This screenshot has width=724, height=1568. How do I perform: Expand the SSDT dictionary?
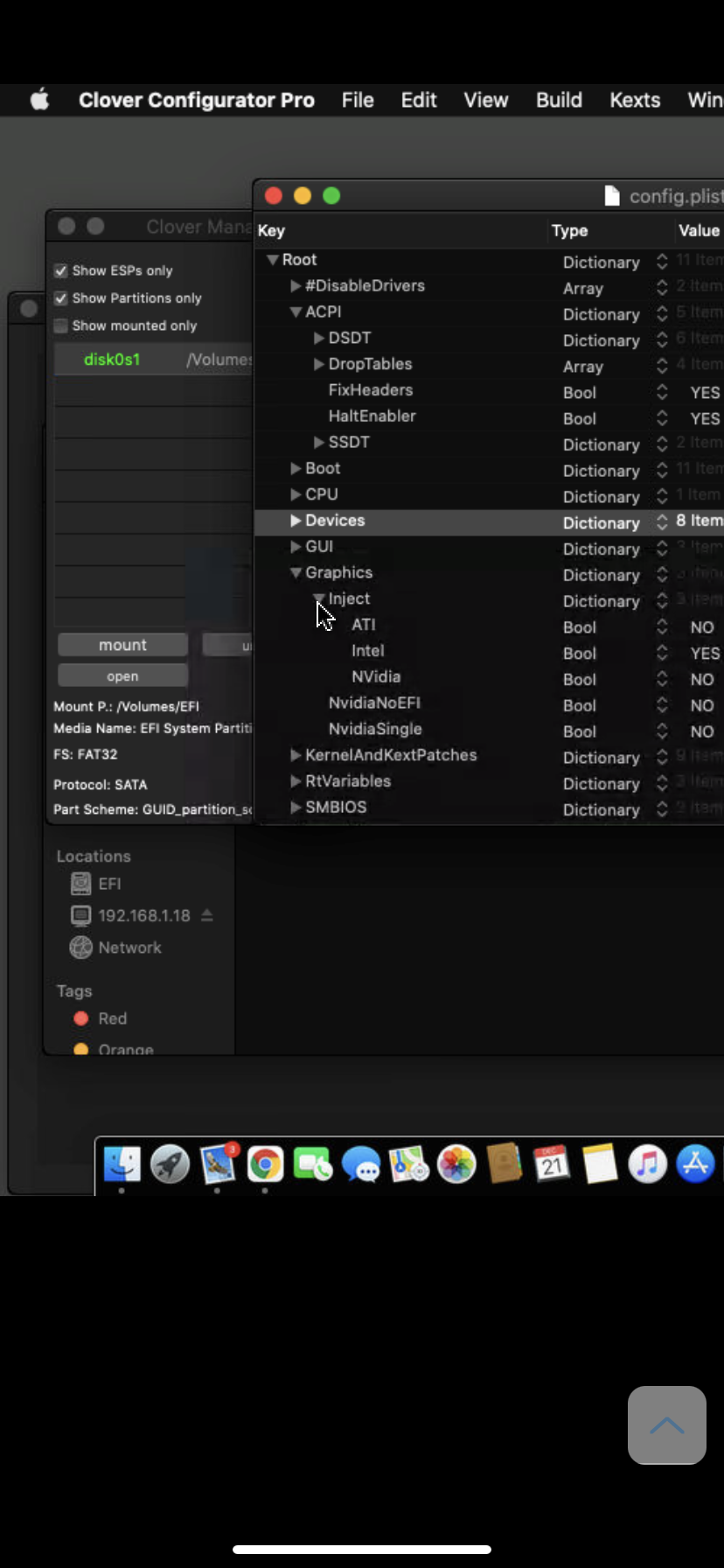coord(319,443)
